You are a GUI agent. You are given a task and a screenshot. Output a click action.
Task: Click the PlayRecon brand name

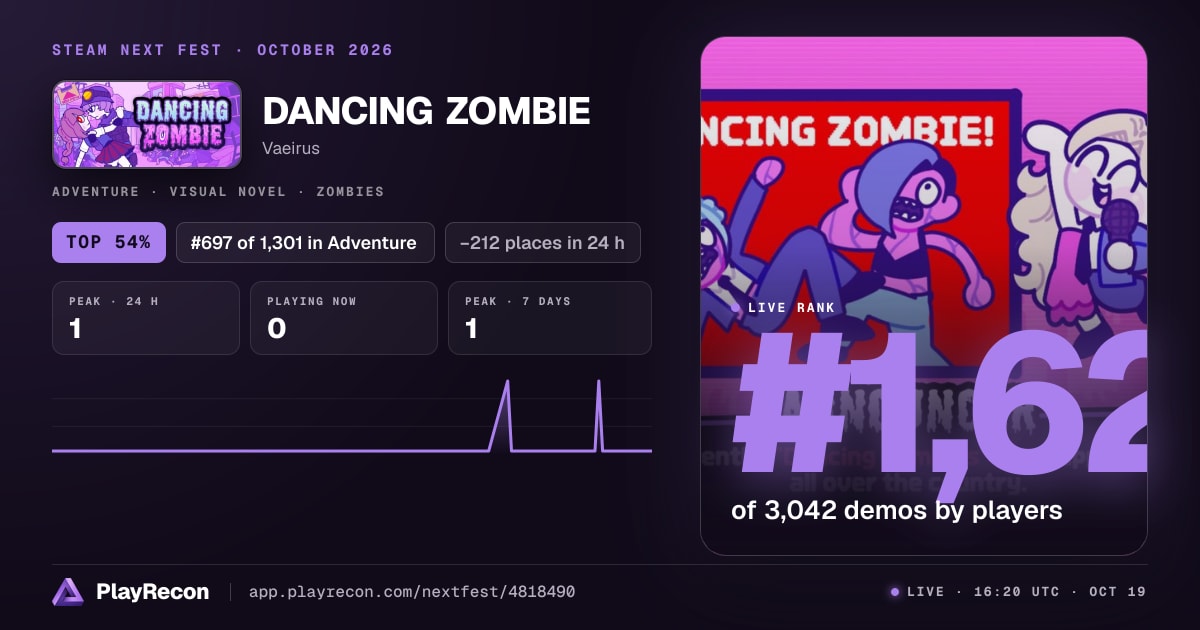pyautogui.click(x=153, y=592)
